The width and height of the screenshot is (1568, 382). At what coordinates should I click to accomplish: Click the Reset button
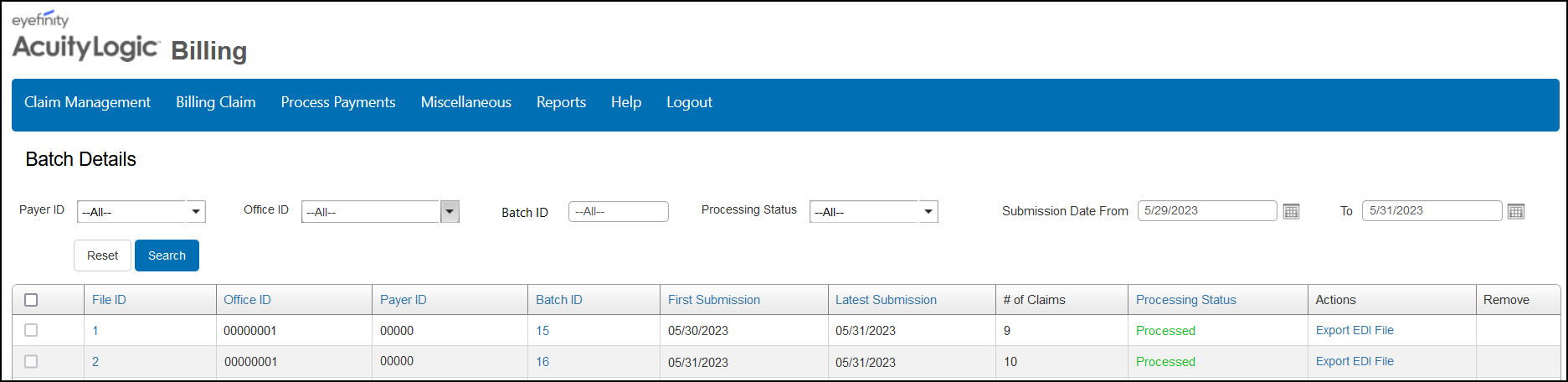(x=102, y=256)
